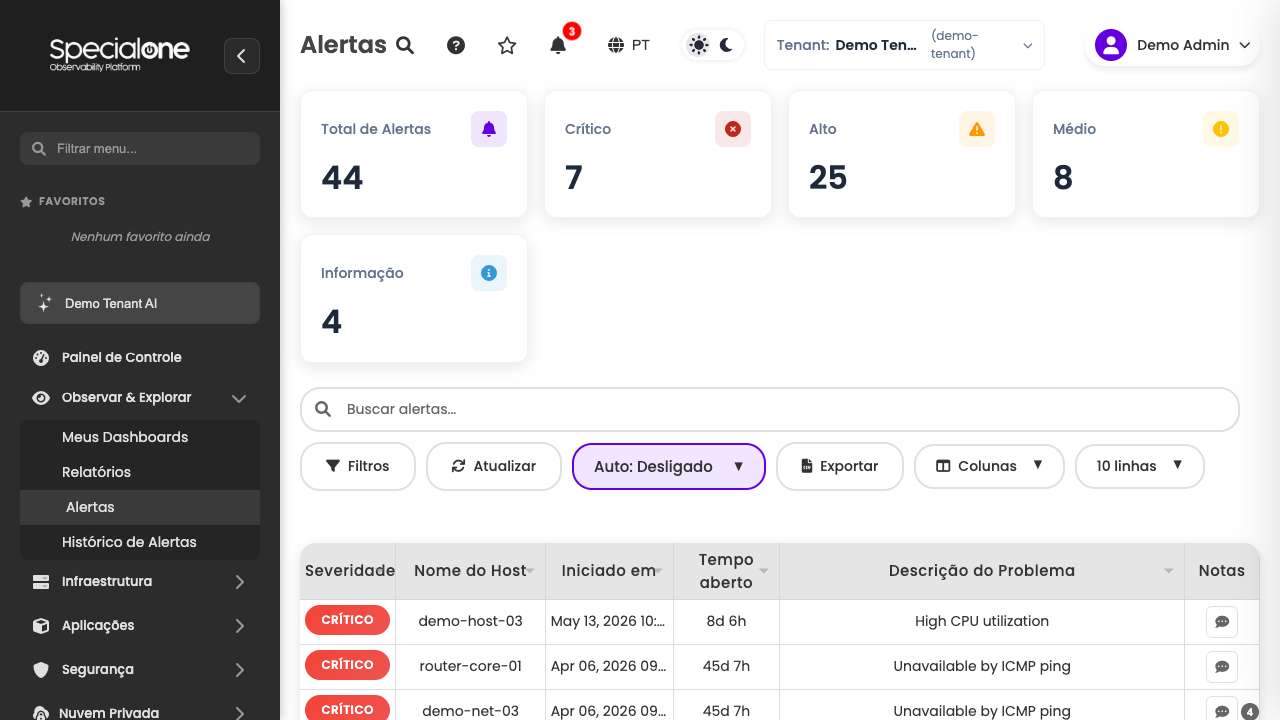The width and height of the screenshot is (1280, 720).
Task: Click the Notas column header
Action: pyautogui.click(x=1222, y=571)
